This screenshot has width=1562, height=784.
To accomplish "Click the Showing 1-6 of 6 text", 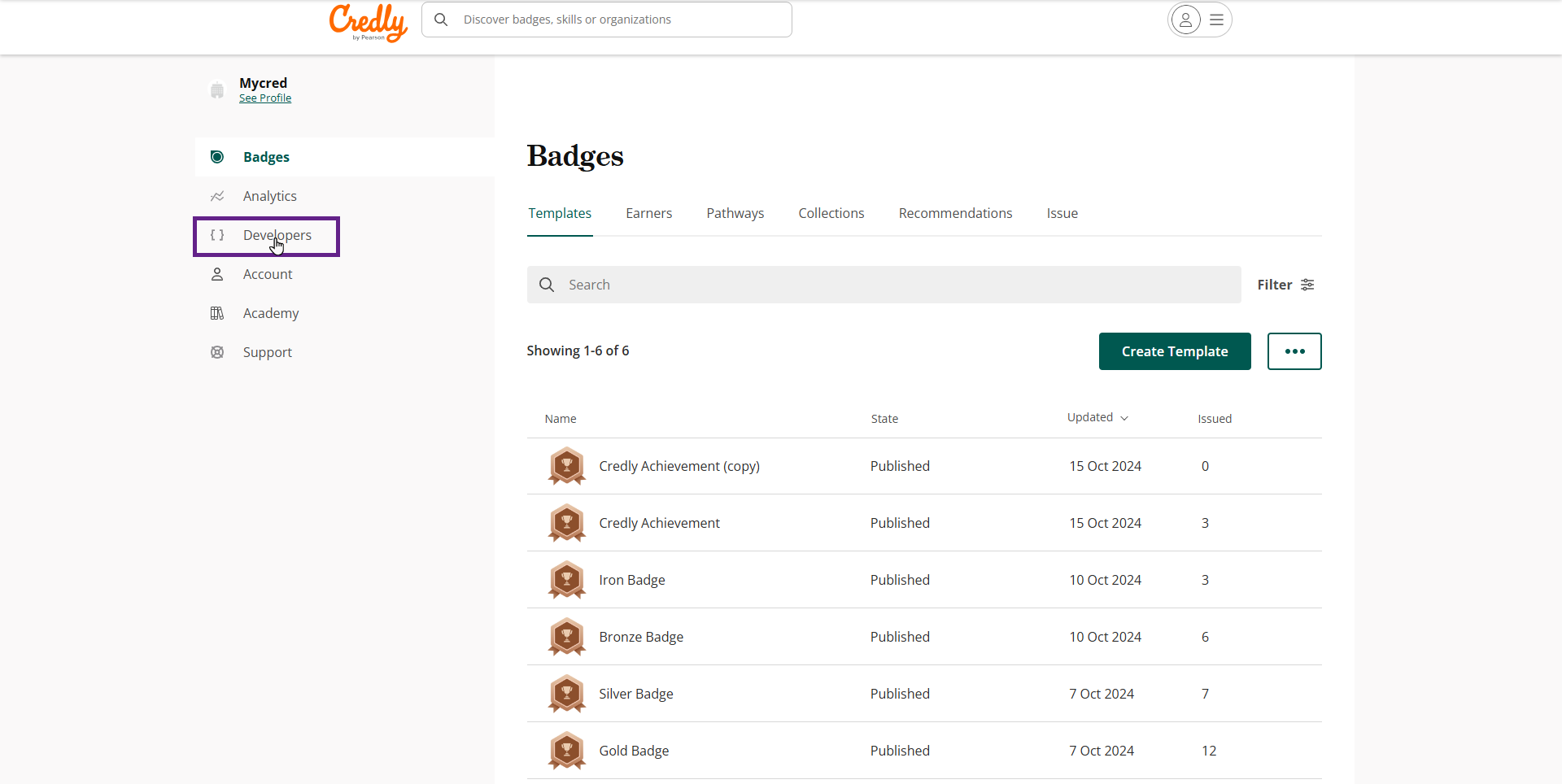I will (578, 351).
